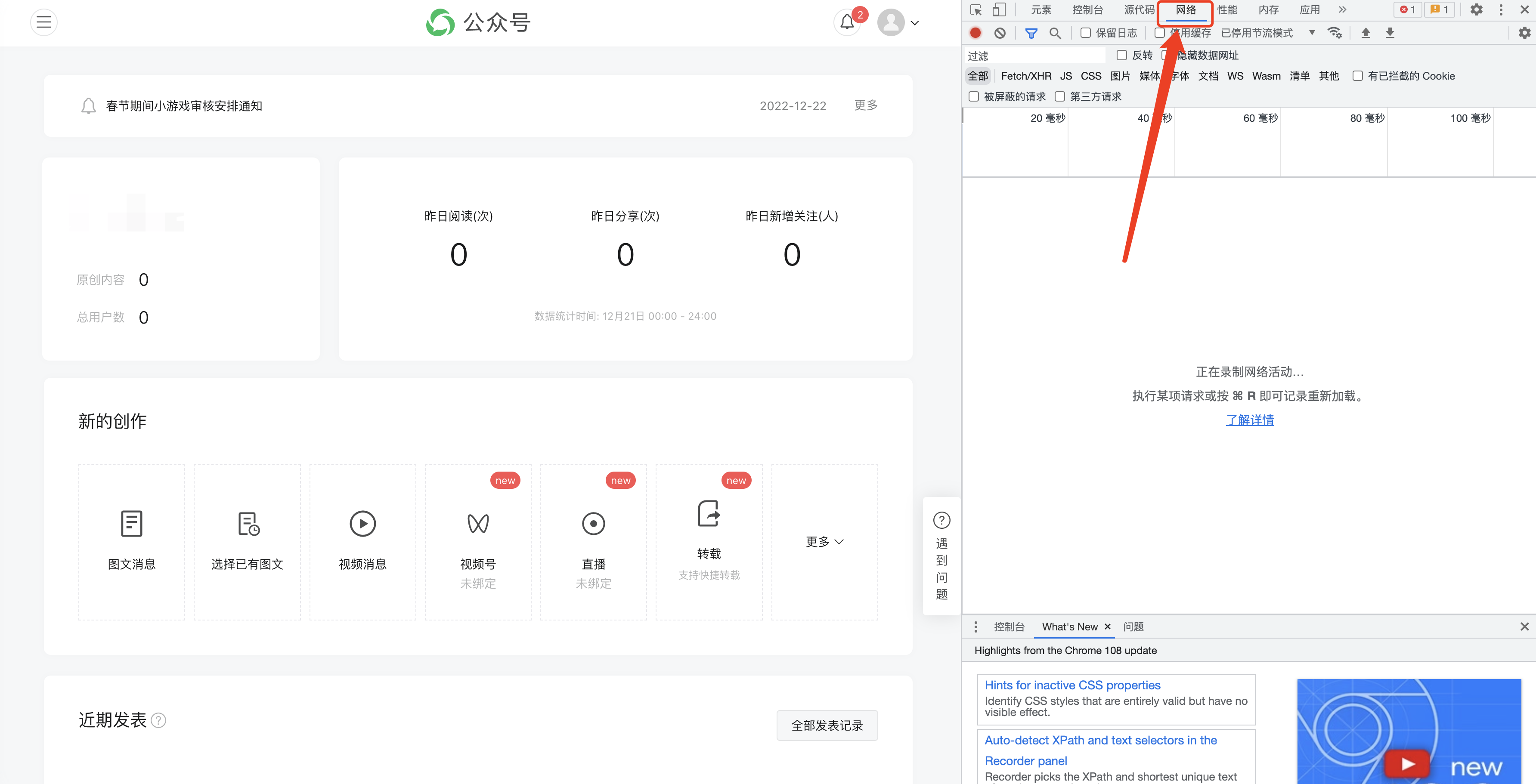Click the 视频消息 play icon
The height and width of the screenshot is (784, 1536).
pos(362,524)
